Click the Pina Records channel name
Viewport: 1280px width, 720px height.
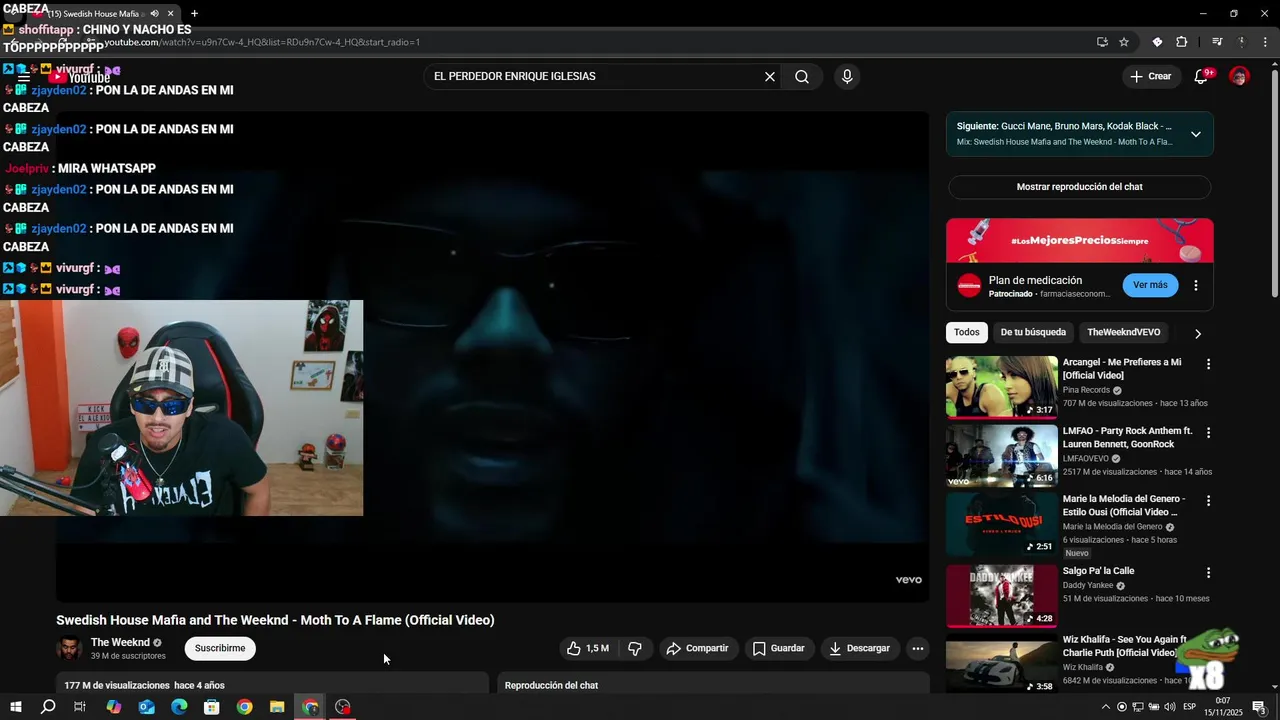point(1086,390)
